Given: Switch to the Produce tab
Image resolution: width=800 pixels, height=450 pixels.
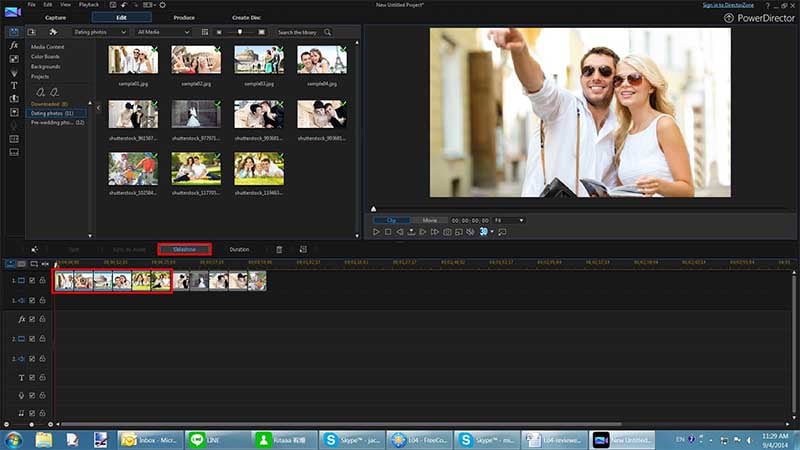Looking at the screenshot, I should [x=184, y=17].
